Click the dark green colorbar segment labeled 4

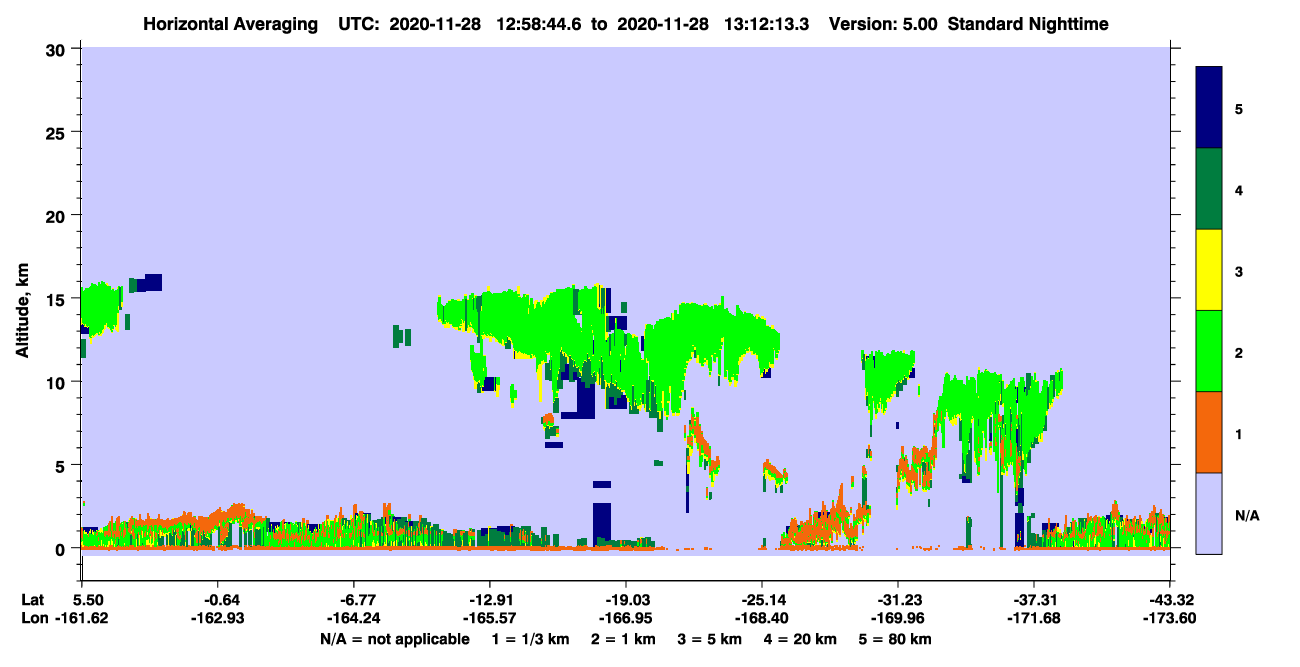click(1209, 189)
